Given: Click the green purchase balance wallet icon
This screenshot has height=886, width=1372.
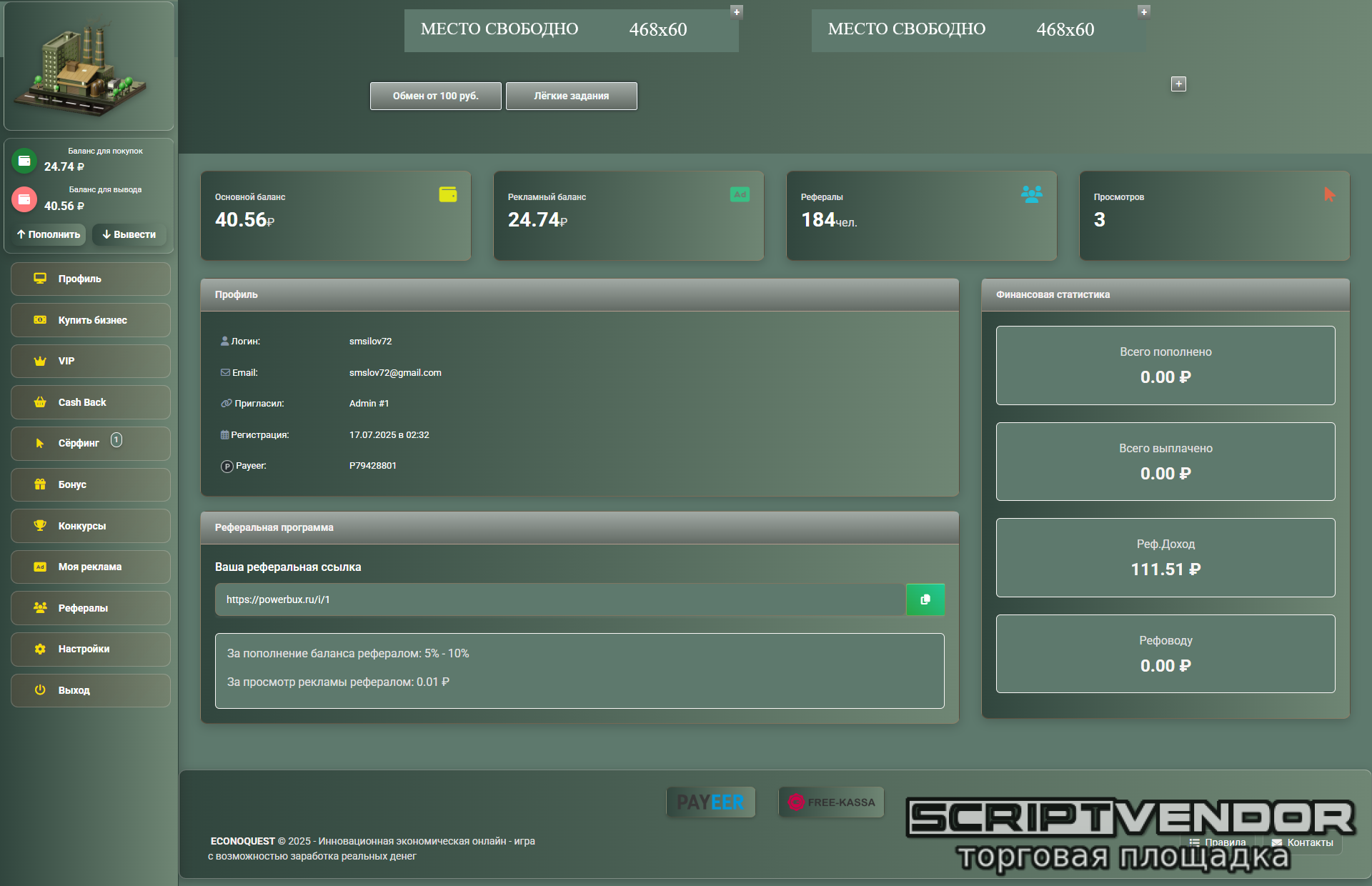Looking at the screenshot, I should click(x=24, y=161).
